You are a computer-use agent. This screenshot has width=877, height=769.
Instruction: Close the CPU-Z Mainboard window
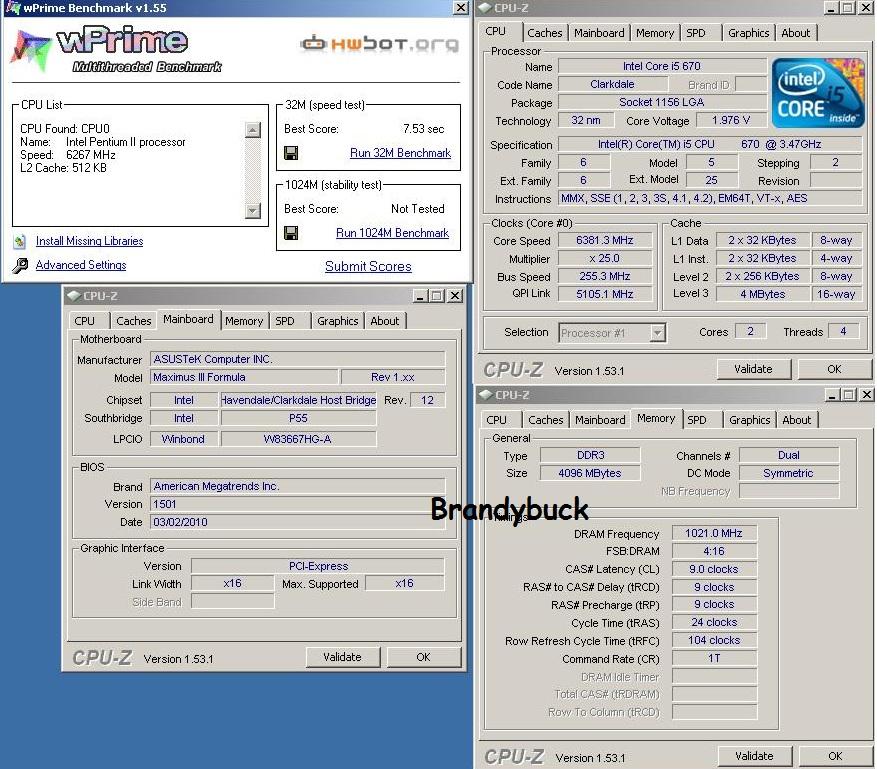pyautogui.click(x=456, y=296)
